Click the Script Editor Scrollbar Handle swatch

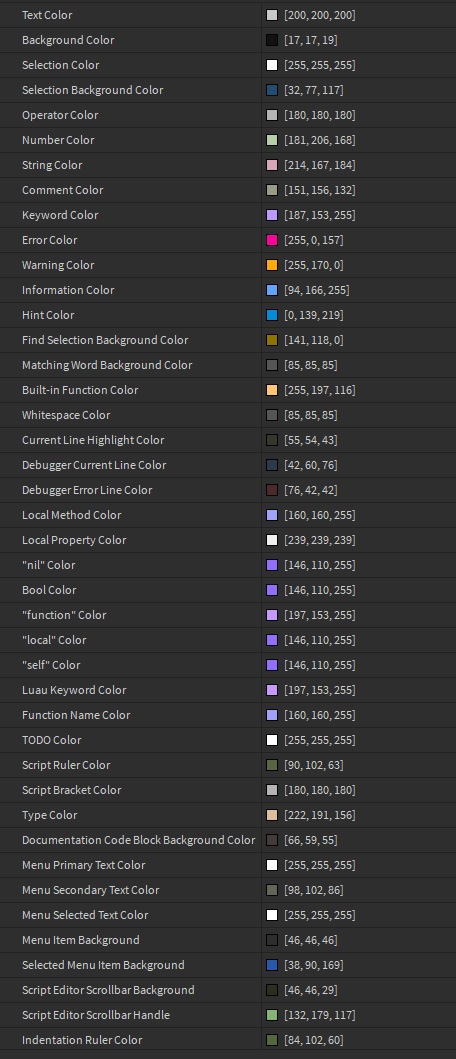click(272, 1014)
